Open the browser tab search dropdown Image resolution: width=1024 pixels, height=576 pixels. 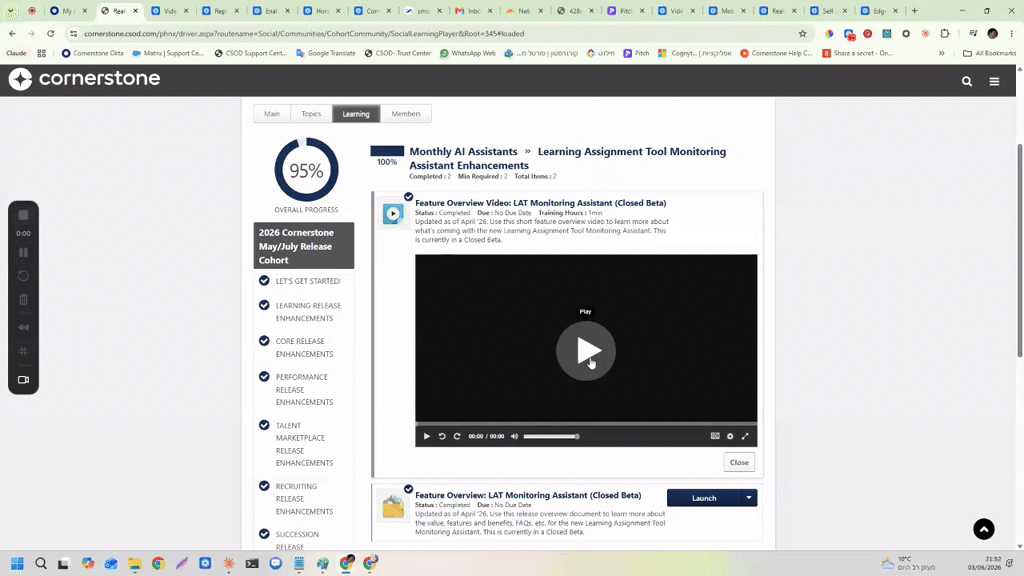[x=11, y=11]
